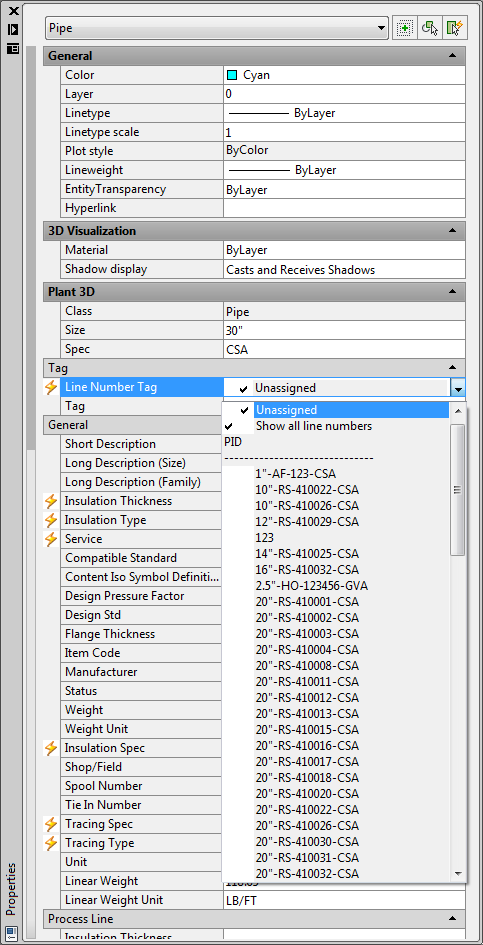Click the EntityTransparency ByLayer value
Screen dimensions: 483x945
click(344, 189)
